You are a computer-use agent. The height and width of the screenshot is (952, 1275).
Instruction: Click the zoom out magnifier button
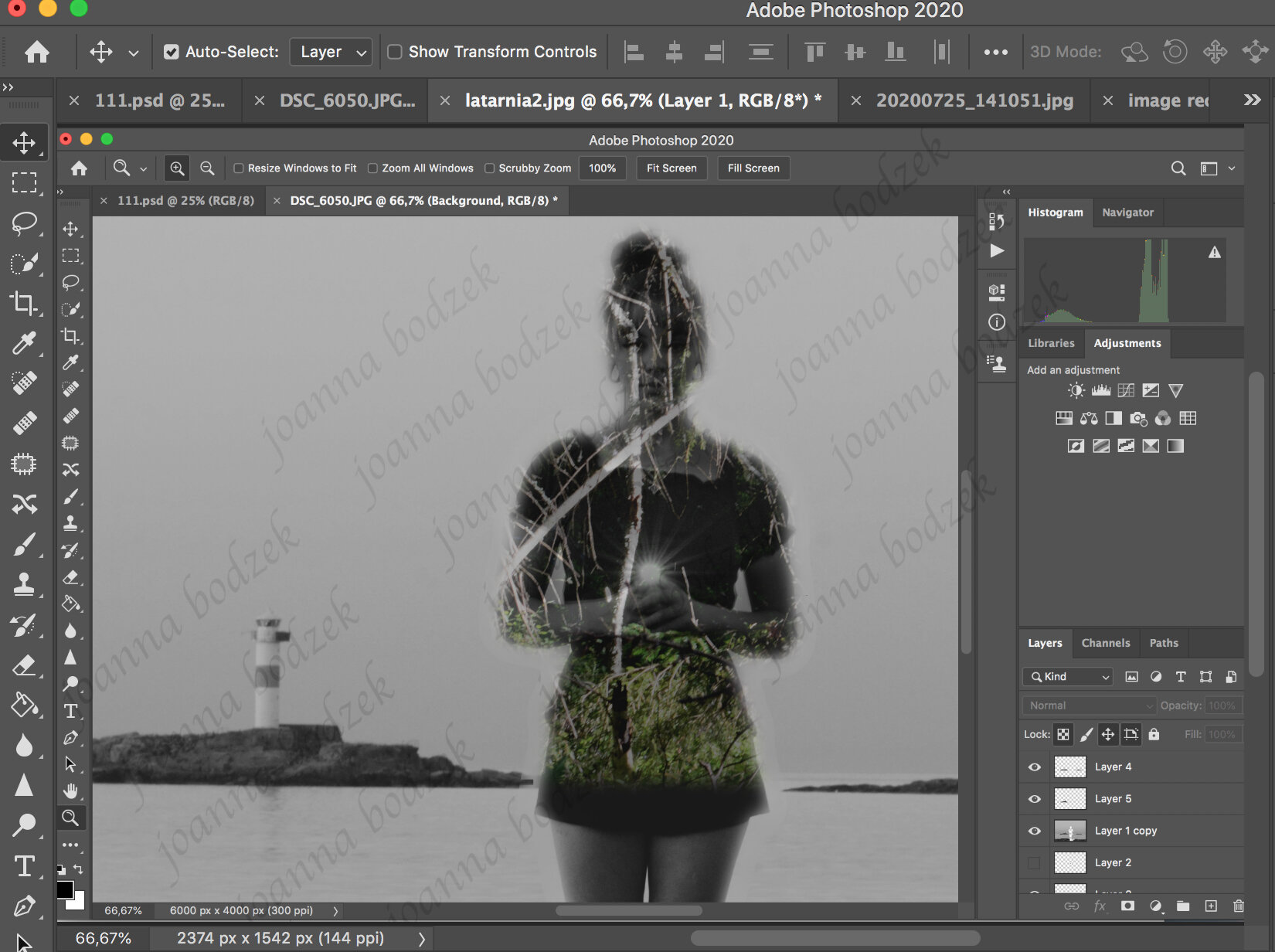[207, 168]
